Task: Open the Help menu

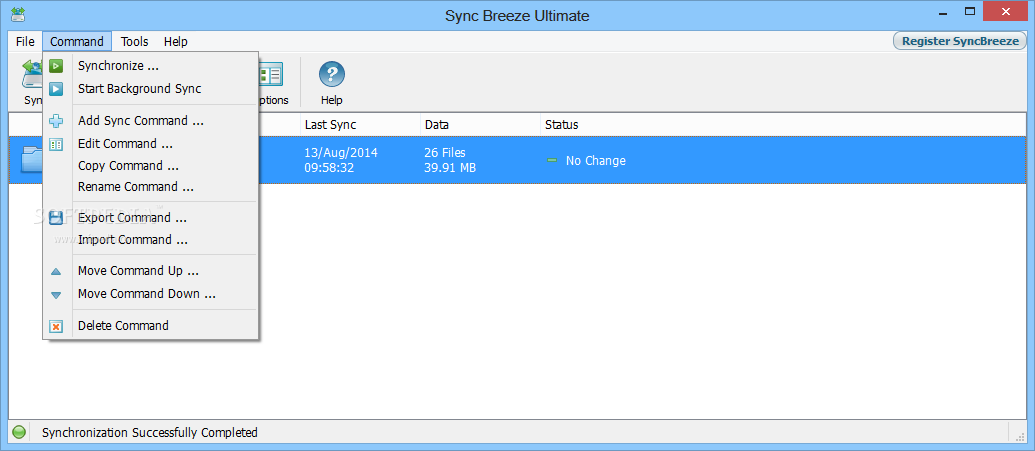Action: [176, 42]
